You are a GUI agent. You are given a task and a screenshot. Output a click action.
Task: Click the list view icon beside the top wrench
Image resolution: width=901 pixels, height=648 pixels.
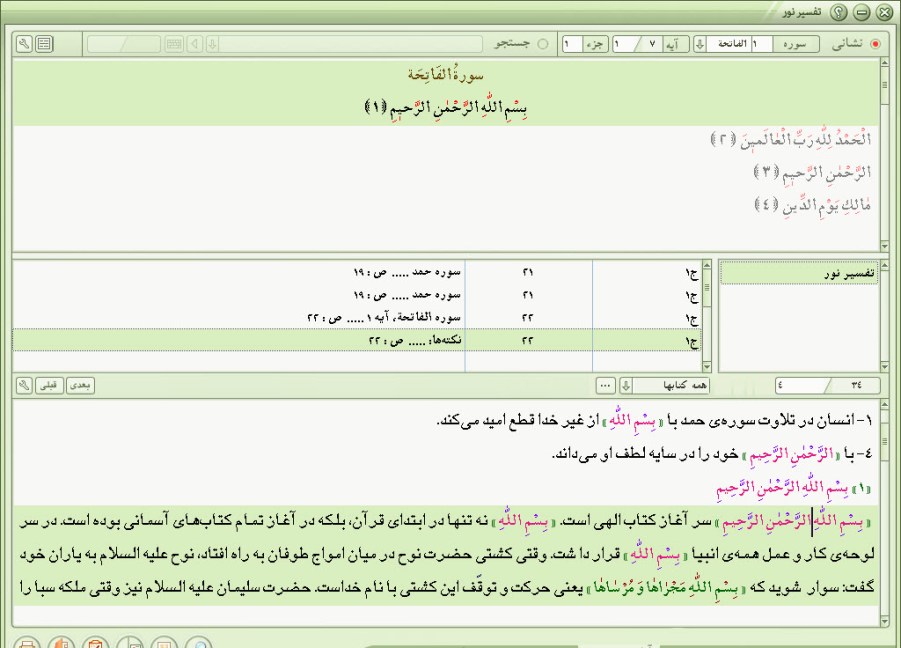pyautogui.click(x=44, y=44)
